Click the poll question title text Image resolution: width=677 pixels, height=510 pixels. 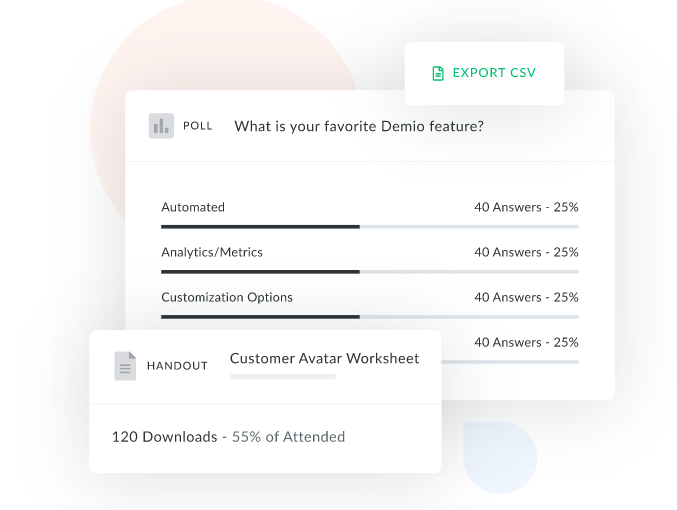click(359, 126)
